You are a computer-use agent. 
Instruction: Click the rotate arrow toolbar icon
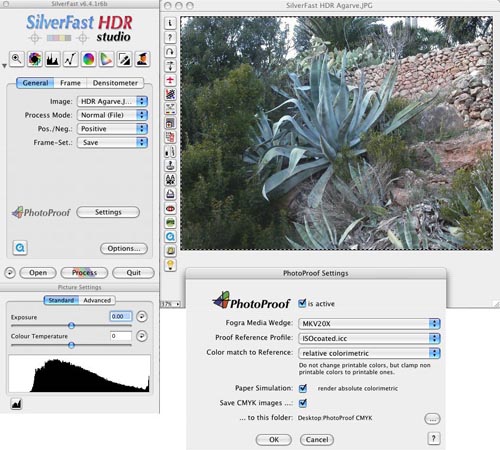170,52
